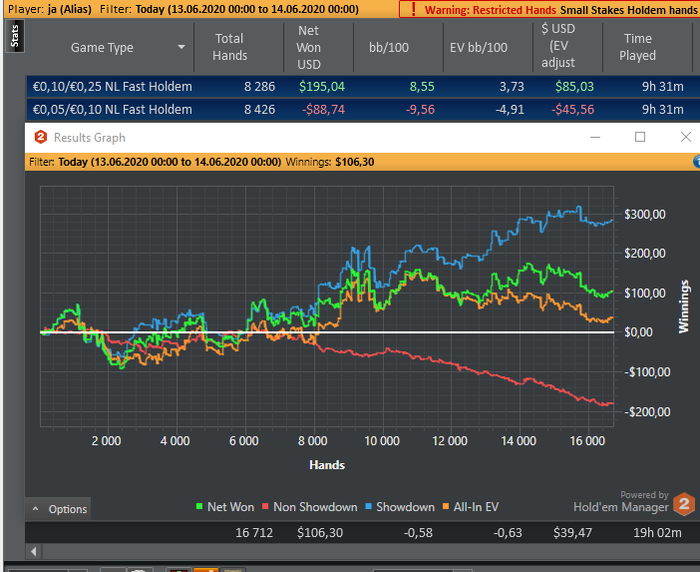Screen dimensions: 700x572
Task: Click the 8,55 bb/100 value
Action: pyautogui.click(x=422, y=87)
